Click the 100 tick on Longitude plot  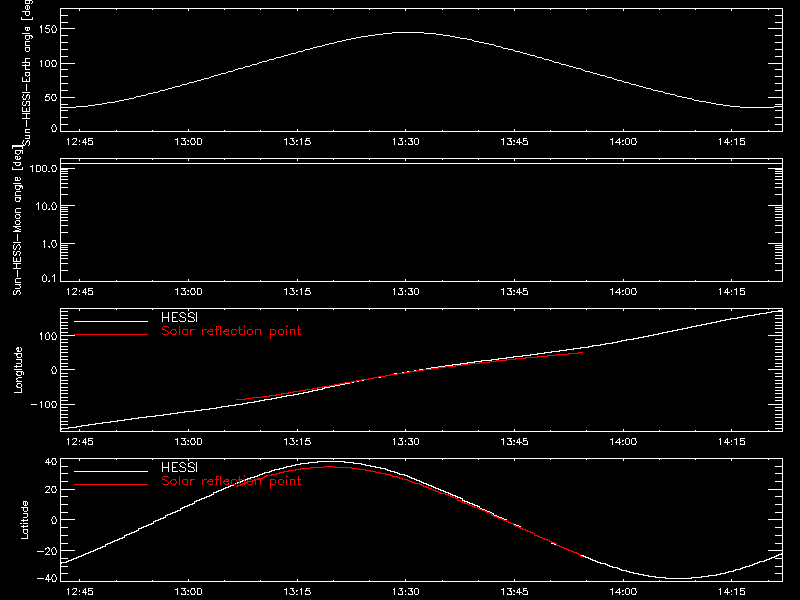pos(47,336)
